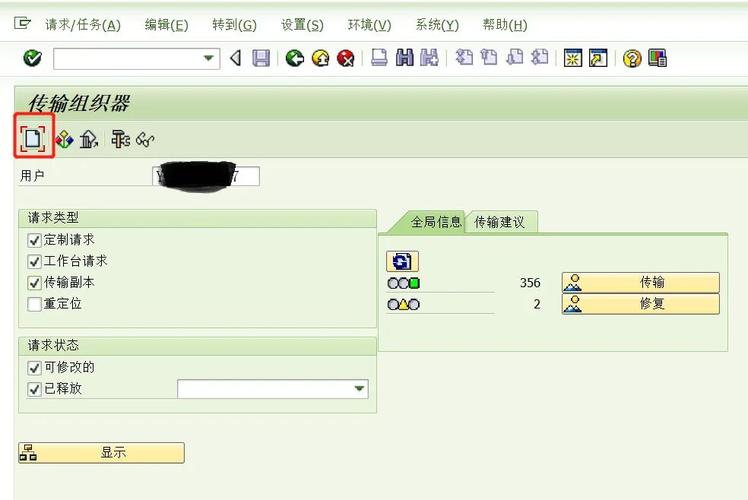Uncheck the 已释放 checkbox
748x500 pixels.
[34, 389]
